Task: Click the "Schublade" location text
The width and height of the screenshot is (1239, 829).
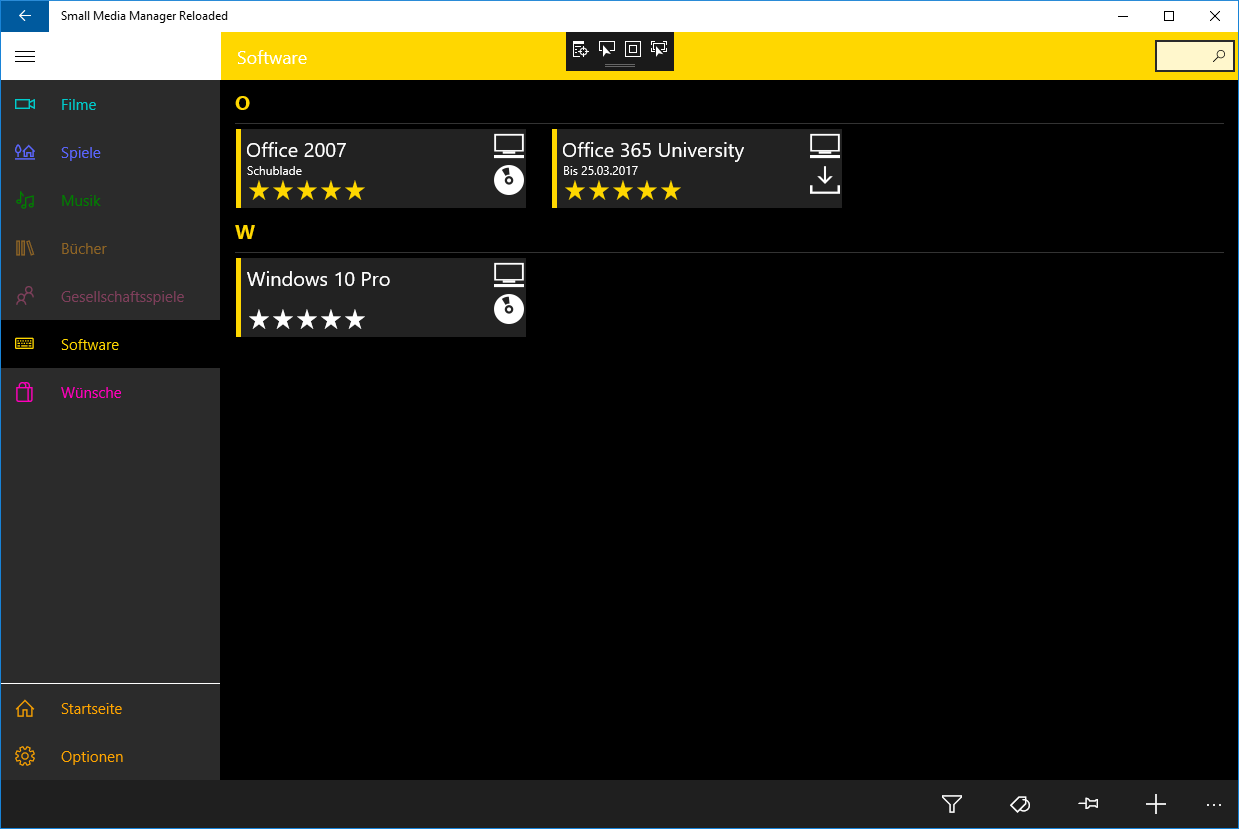Action: point(274,171)
